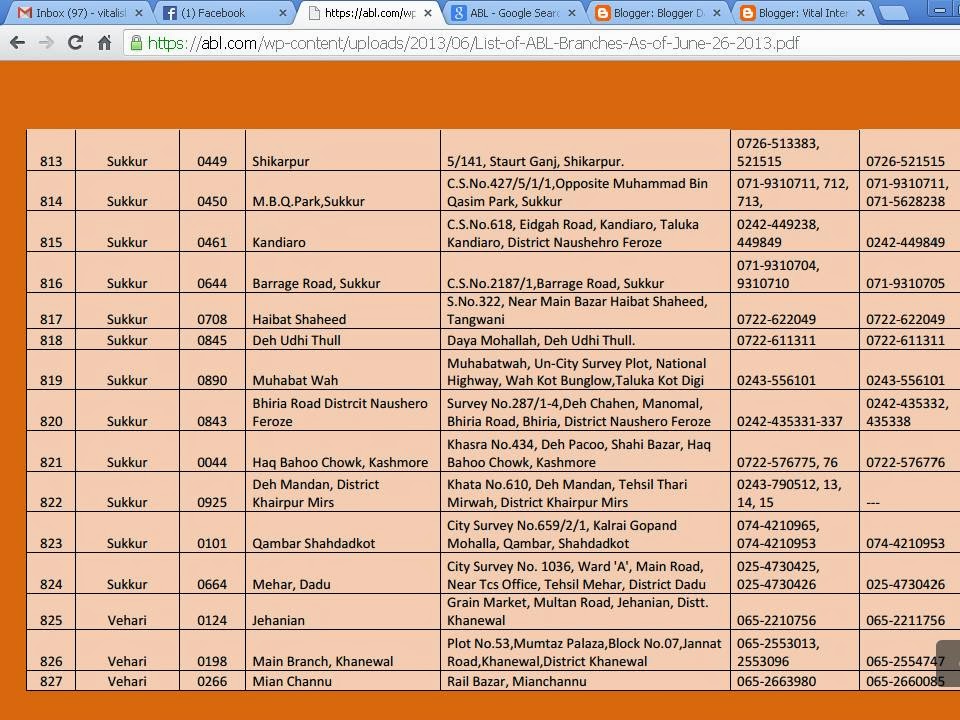
Task: Click address '5/141, Staurt Ganj, Shikarpur.'
Action: pos(535,162)
